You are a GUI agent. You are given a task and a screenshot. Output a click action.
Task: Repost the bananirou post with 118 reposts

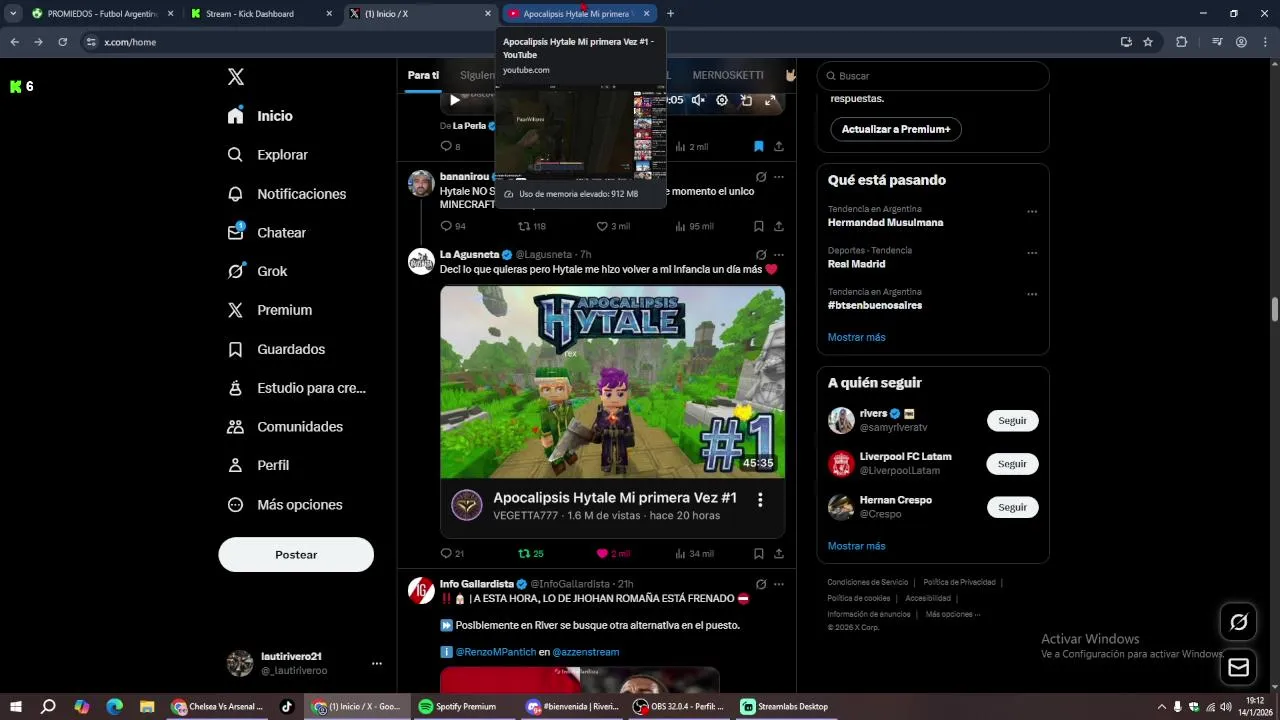[x=531, y=226]
